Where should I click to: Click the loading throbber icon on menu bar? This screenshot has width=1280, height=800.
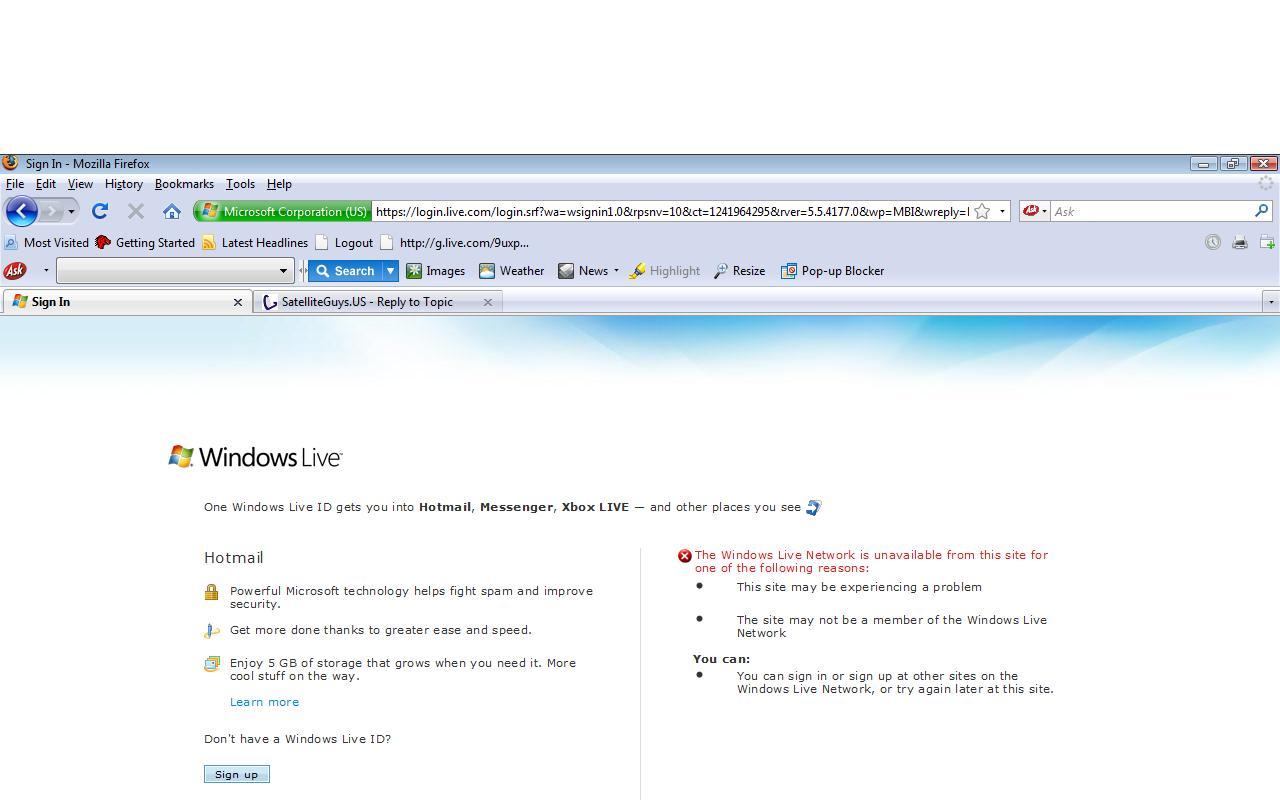click(x=1266, y=183)
